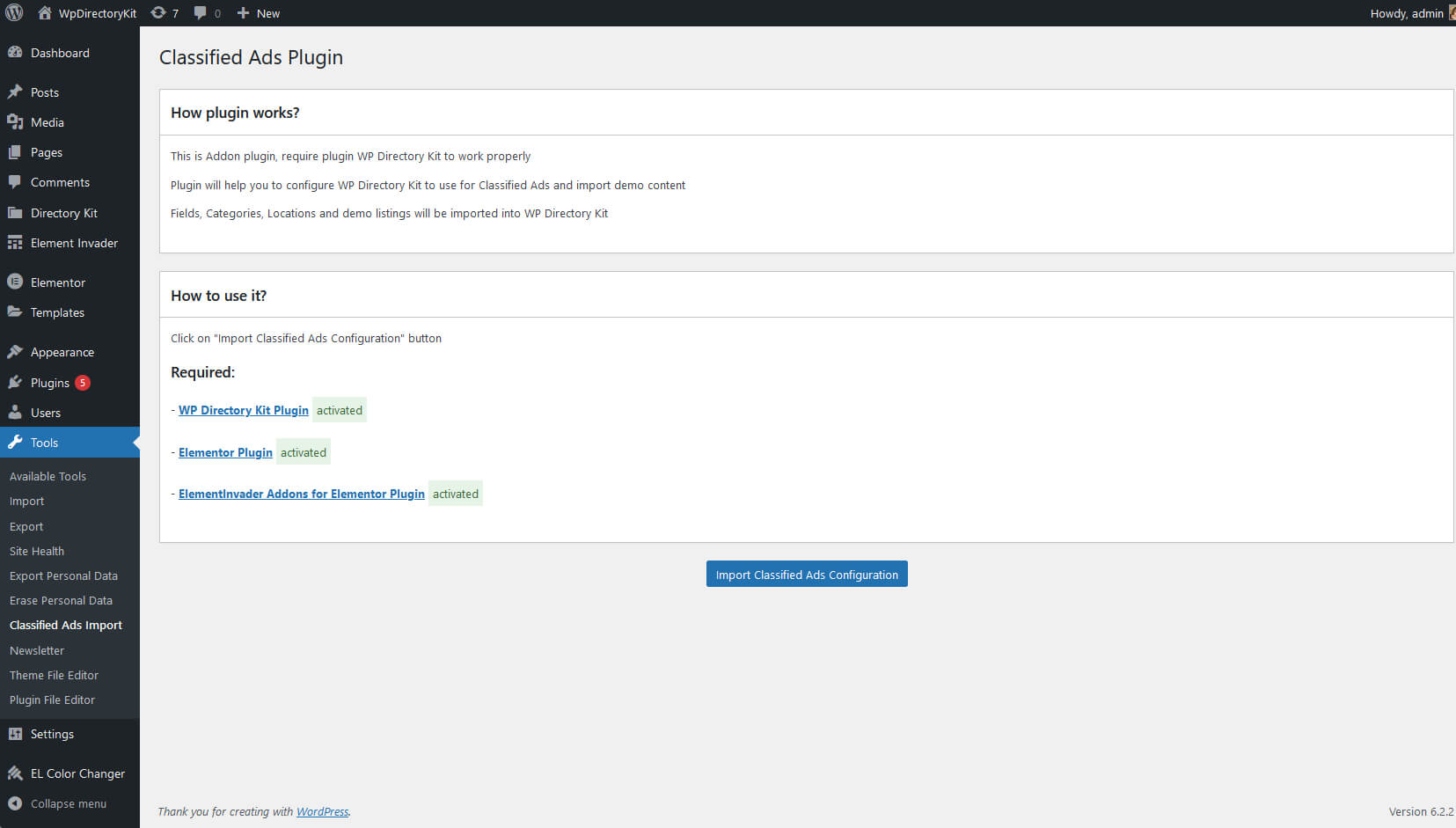Open Classified Ads Import submenu
The width and height of the screenshot is (1456, 828).
pos(66,625)
